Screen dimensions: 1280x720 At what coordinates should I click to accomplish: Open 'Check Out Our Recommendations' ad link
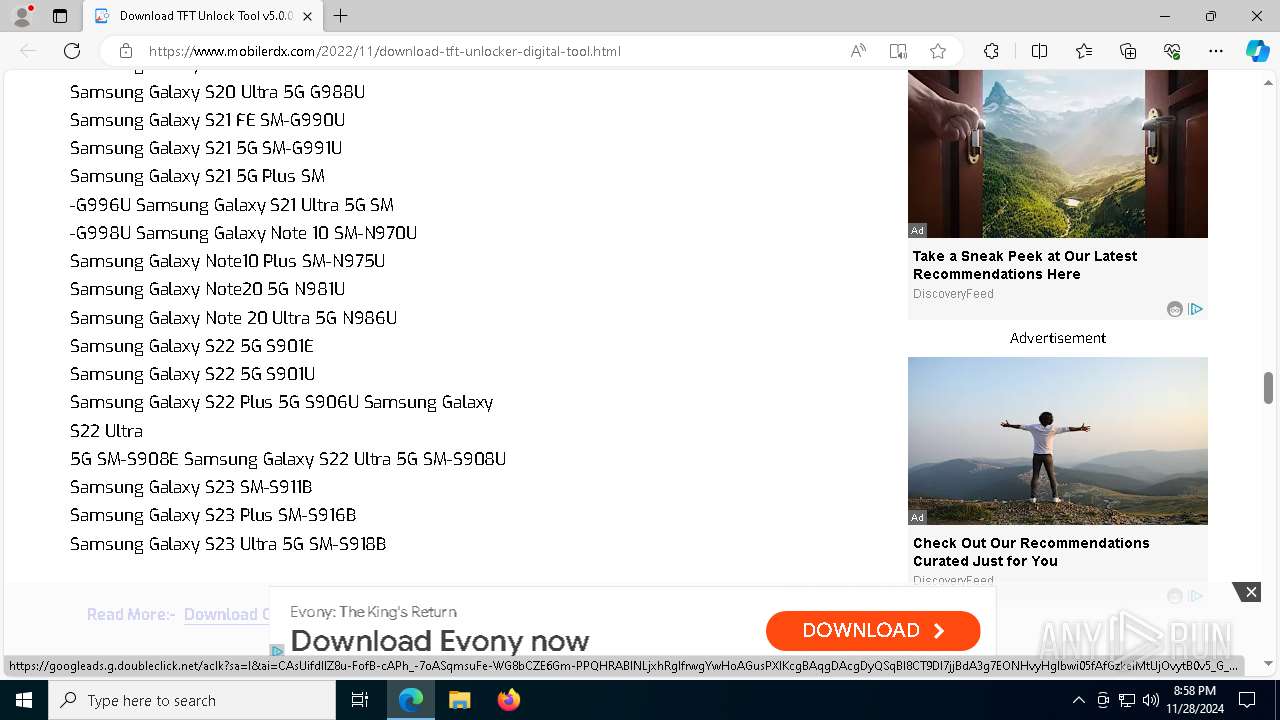click(x=1031, y=552)
